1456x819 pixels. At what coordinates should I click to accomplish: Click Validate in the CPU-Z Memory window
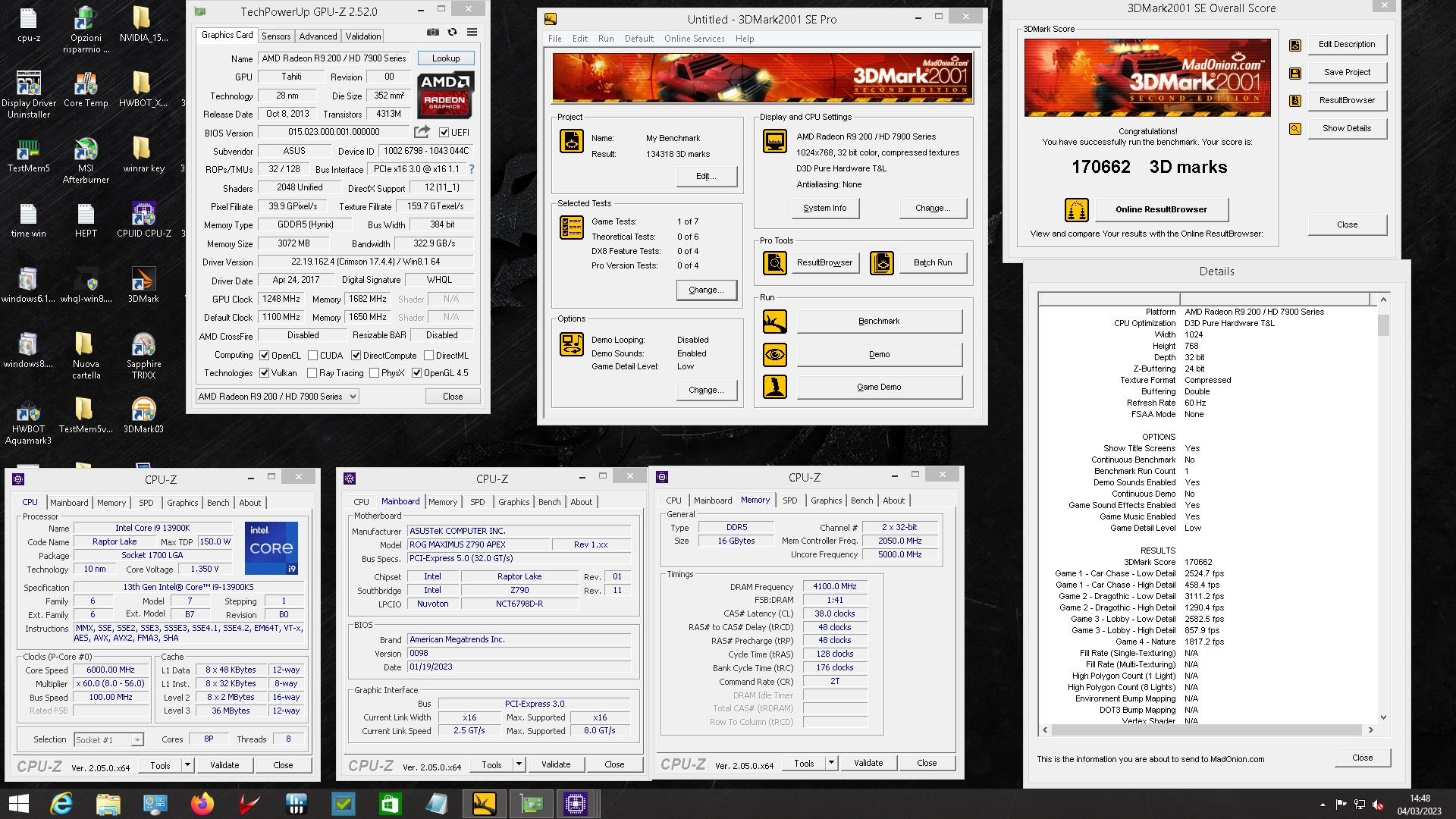click(x=868, y=763)
